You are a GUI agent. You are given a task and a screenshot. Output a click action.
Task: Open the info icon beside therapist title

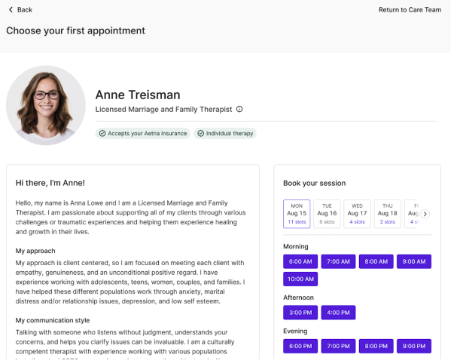point(239,109)
